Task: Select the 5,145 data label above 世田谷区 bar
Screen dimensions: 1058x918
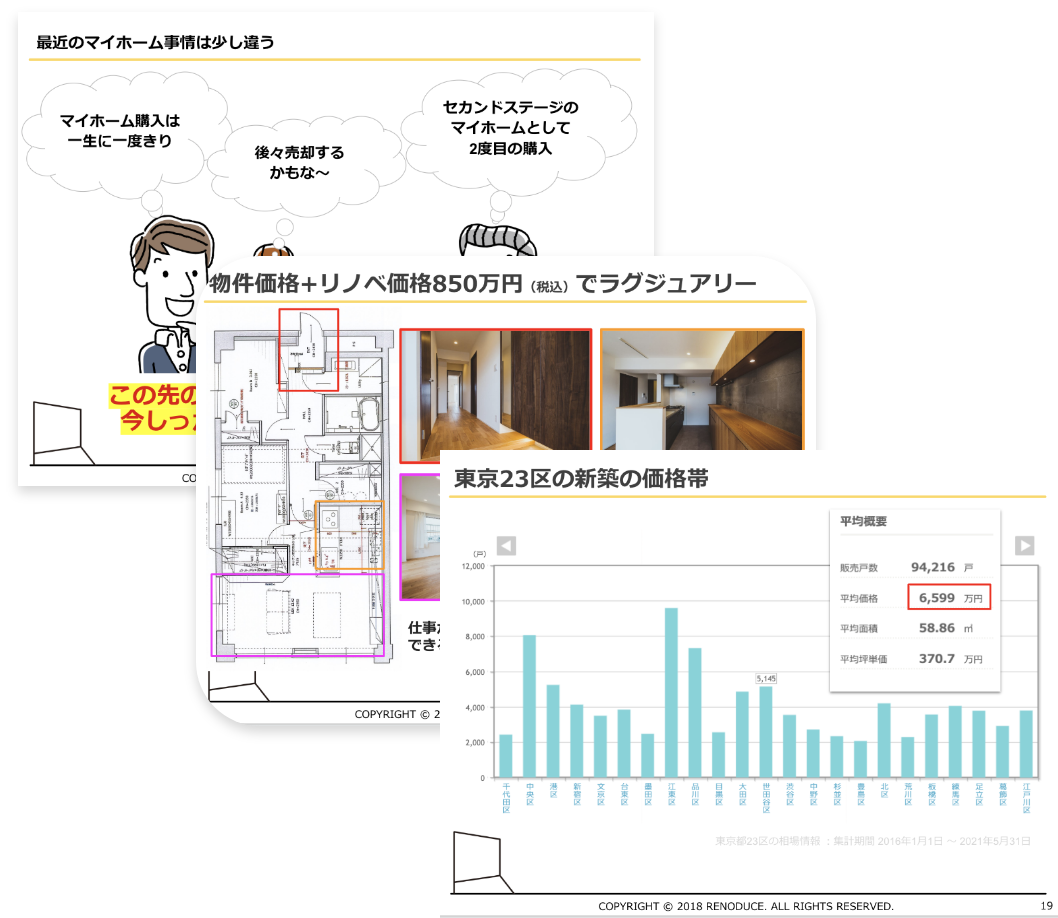Action: [x=766, y=678]
